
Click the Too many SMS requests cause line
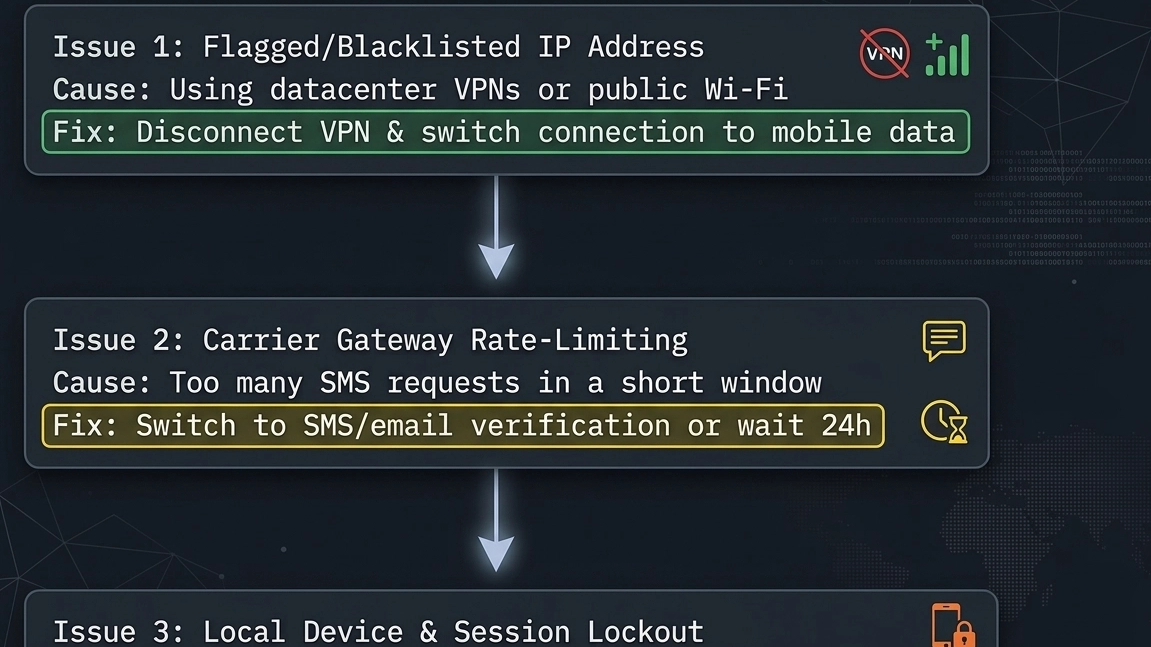point(437,383)
